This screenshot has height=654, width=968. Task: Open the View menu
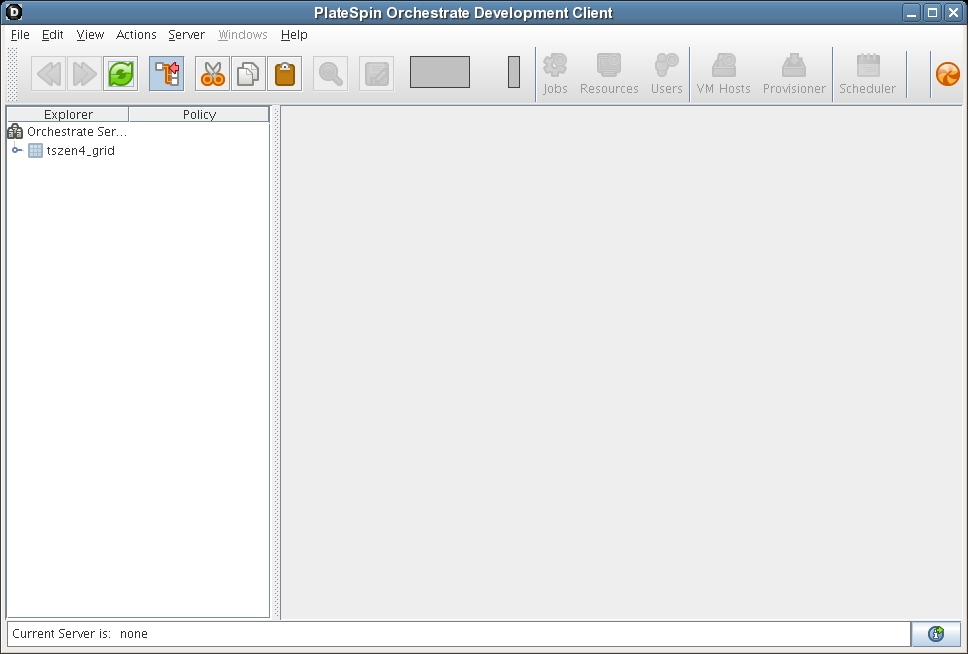(90, 35)
